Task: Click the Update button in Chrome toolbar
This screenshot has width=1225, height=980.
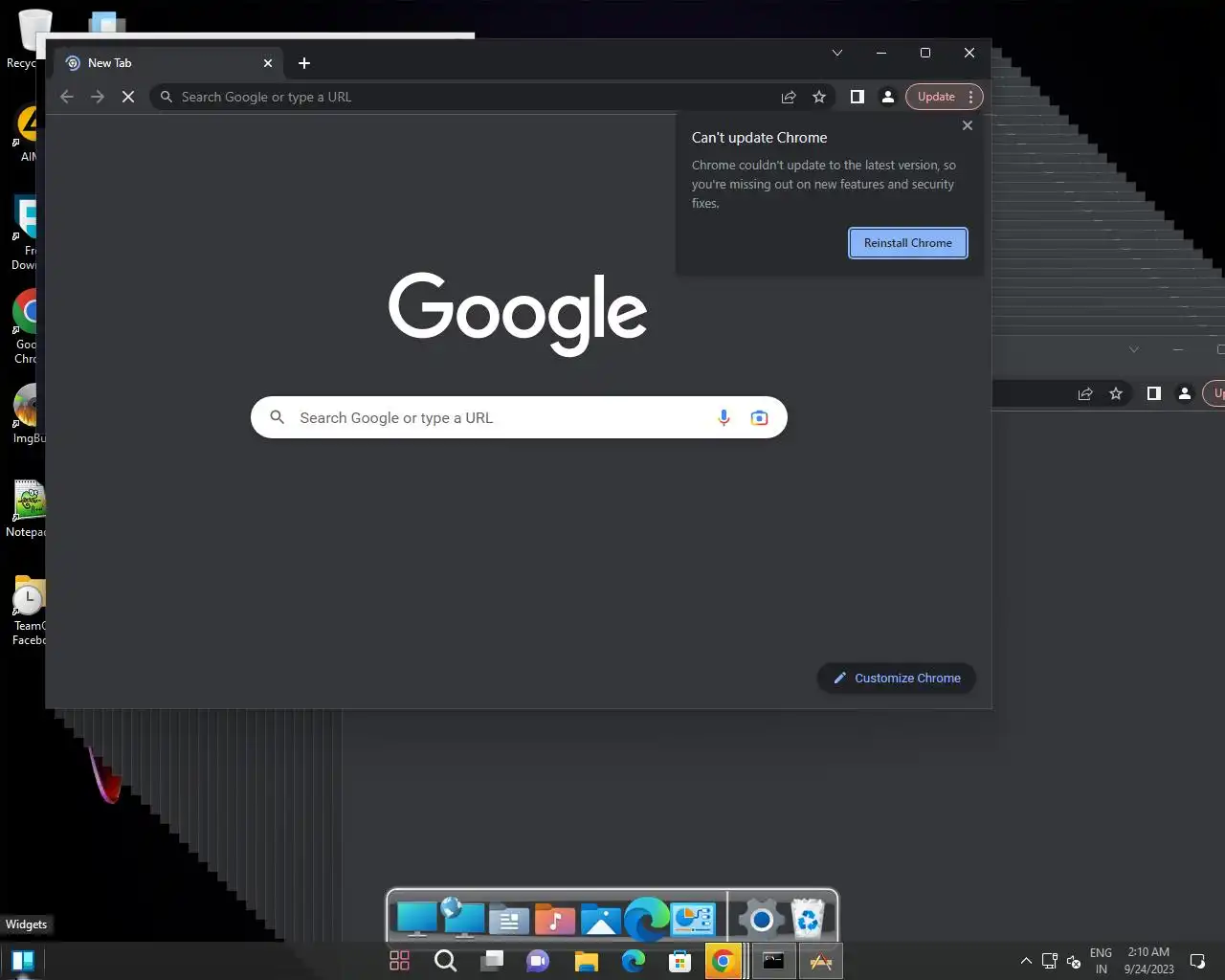Action: (x=935, y=97)
